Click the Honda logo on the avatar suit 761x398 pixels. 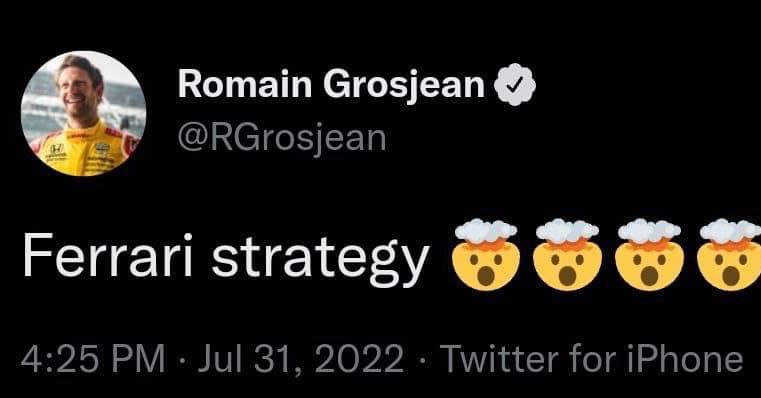coord(56,149)
